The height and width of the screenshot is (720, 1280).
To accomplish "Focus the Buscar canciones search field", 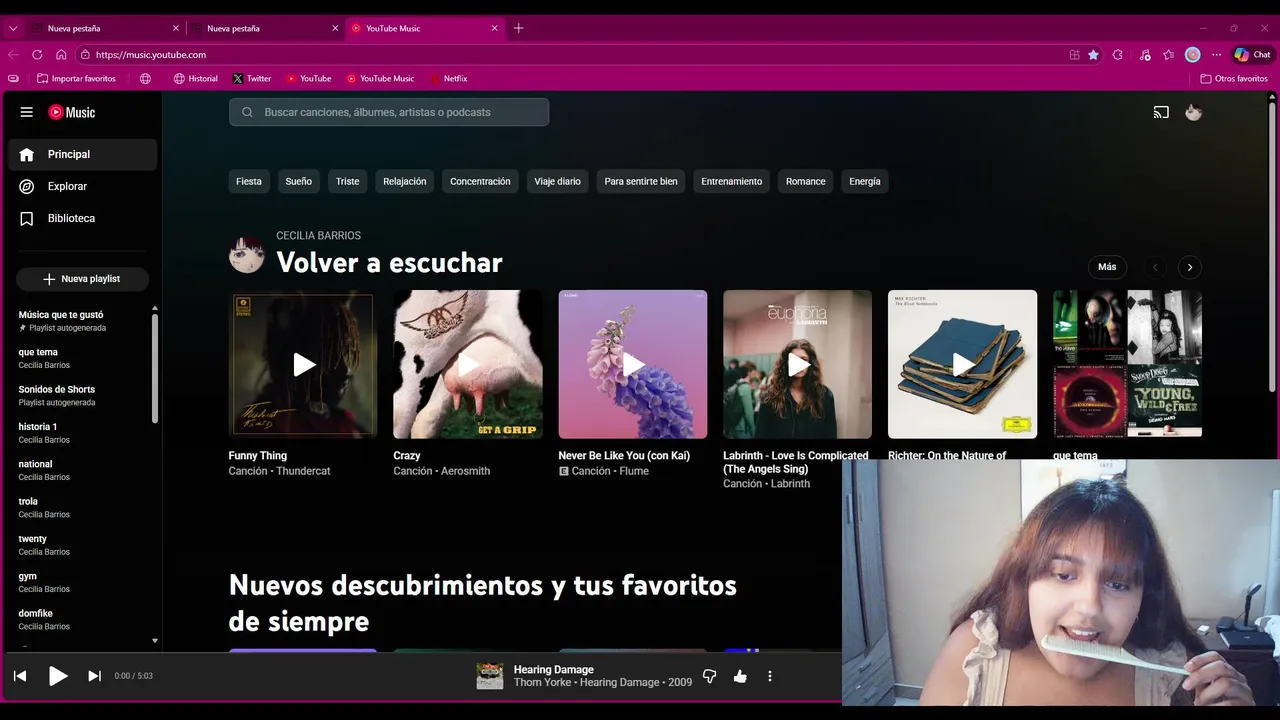I will tap(389, 112).
